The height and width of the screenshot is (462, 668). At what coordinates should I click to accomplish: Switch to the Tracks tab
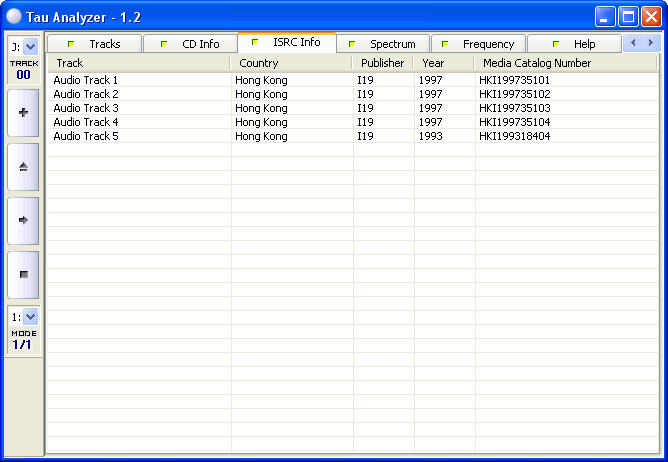[95, 44]
